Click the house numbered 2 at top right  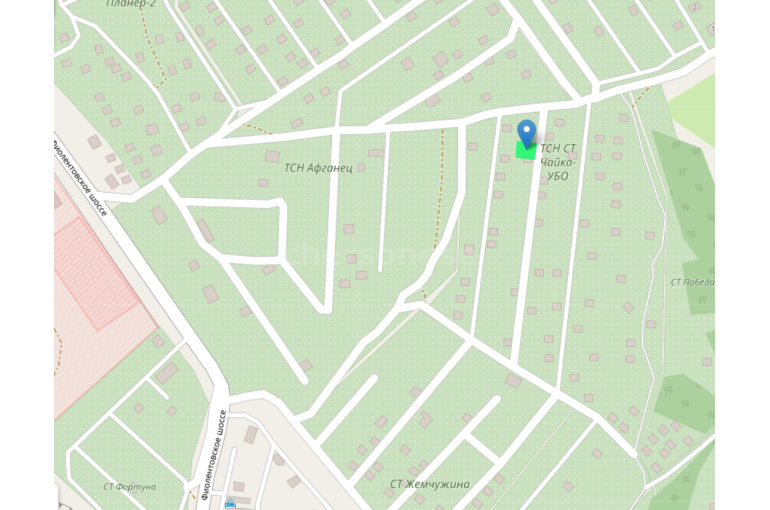pyautogui.click(x=694, y=7)
